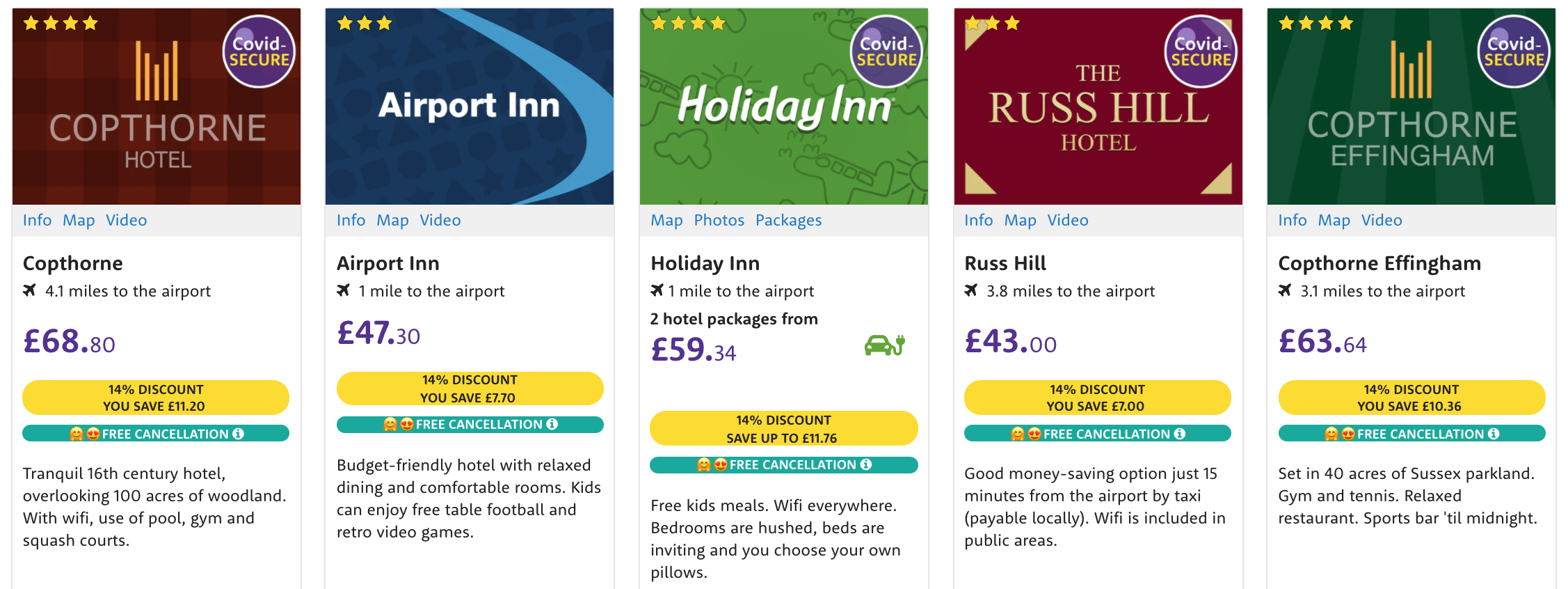Select Airport Inn logo thumbnail
Screen dimensions: 1568x589
(470, 107)
